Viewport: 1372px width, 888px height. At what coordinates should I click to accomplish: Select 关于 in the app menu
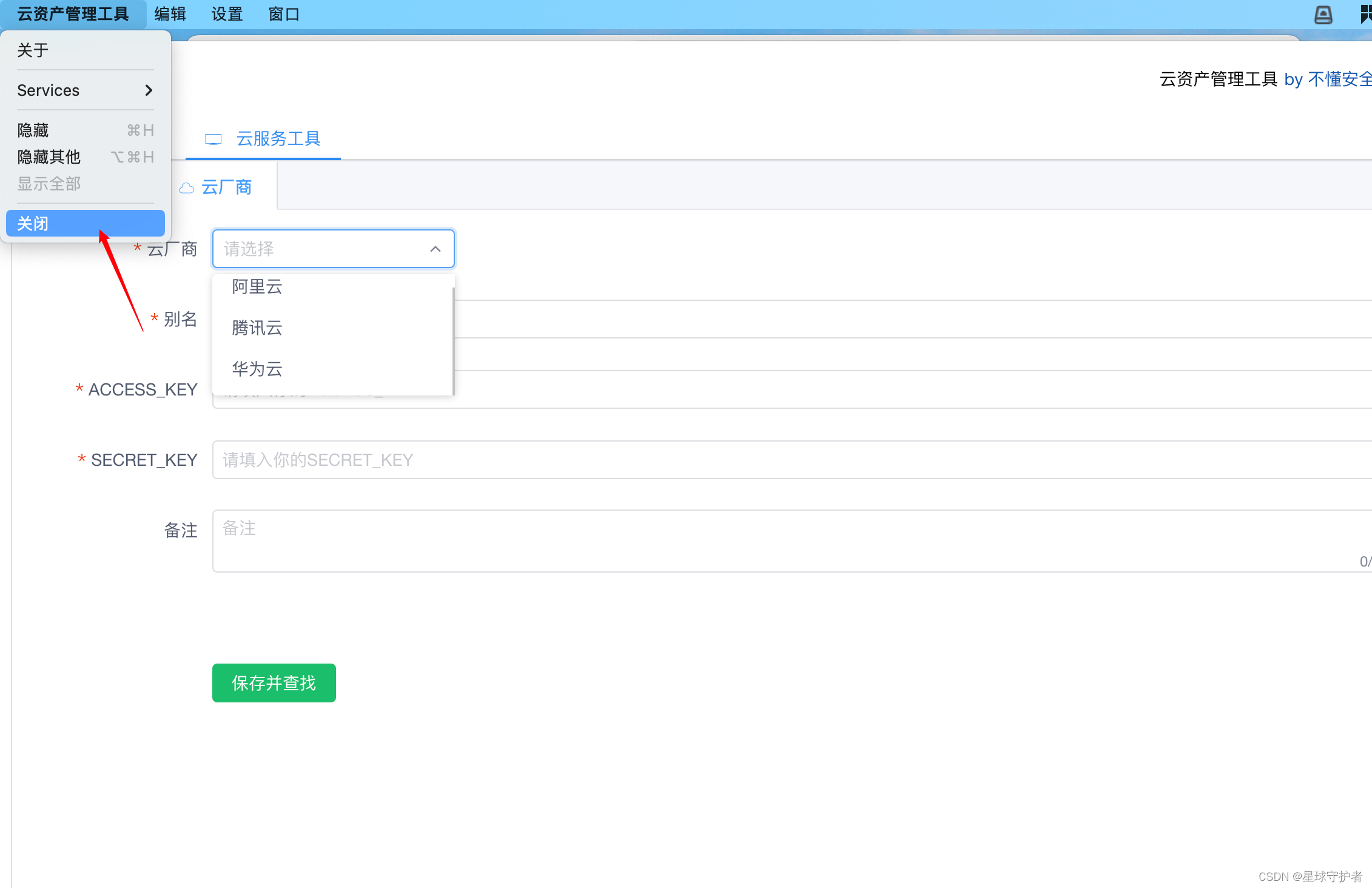click(33, 50)
